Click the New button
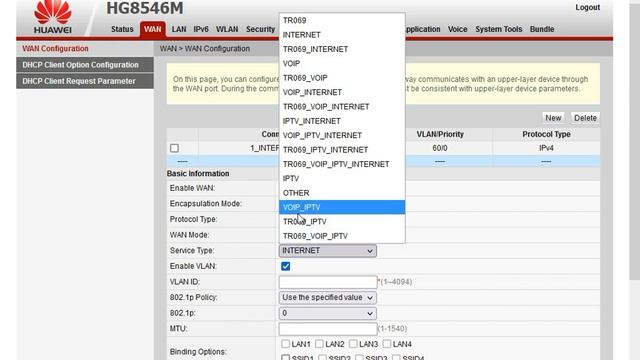This screenshot has width=640, height=360. coord(553,118)
